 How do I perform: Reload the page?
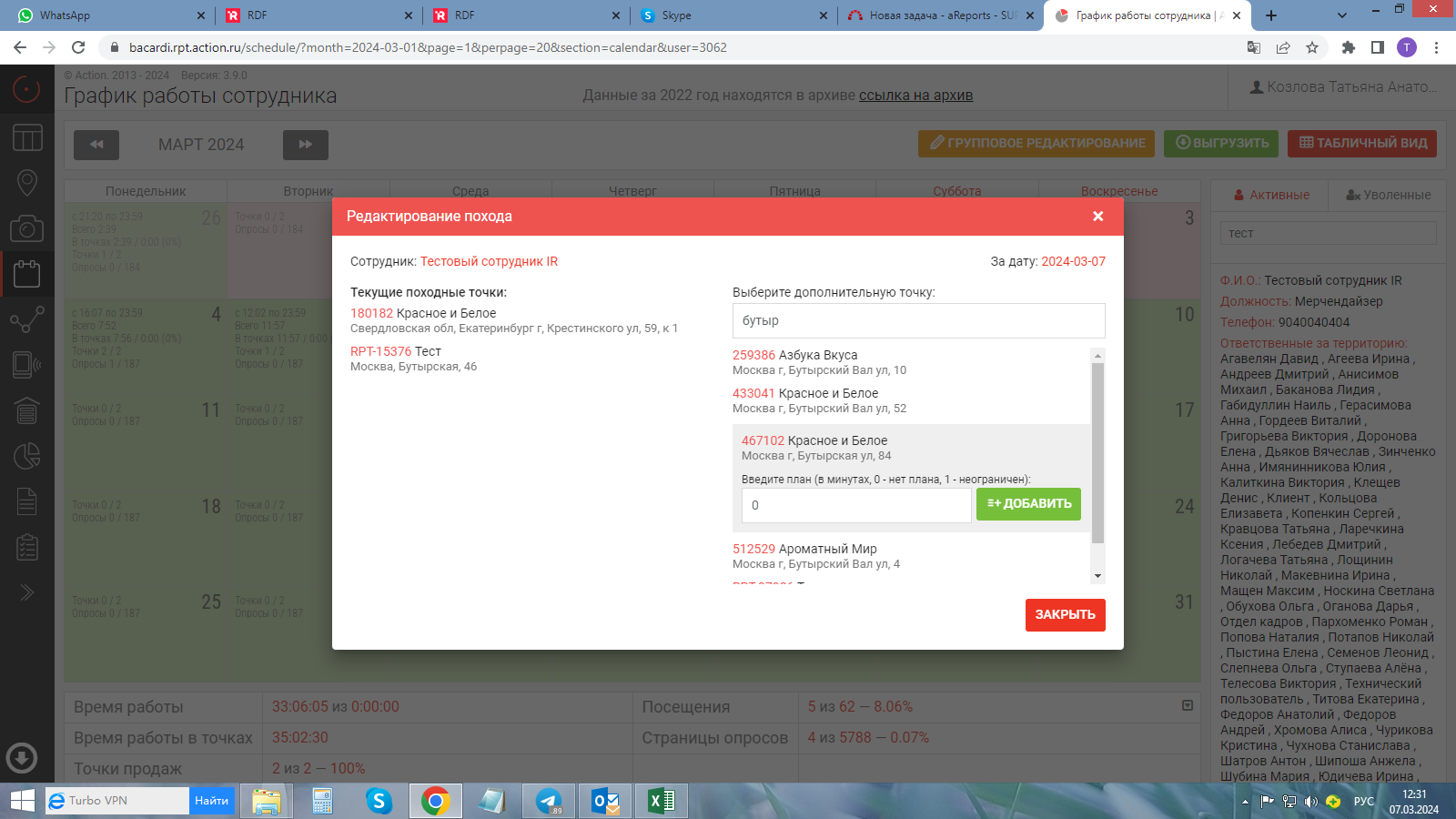tap(78, 47)
